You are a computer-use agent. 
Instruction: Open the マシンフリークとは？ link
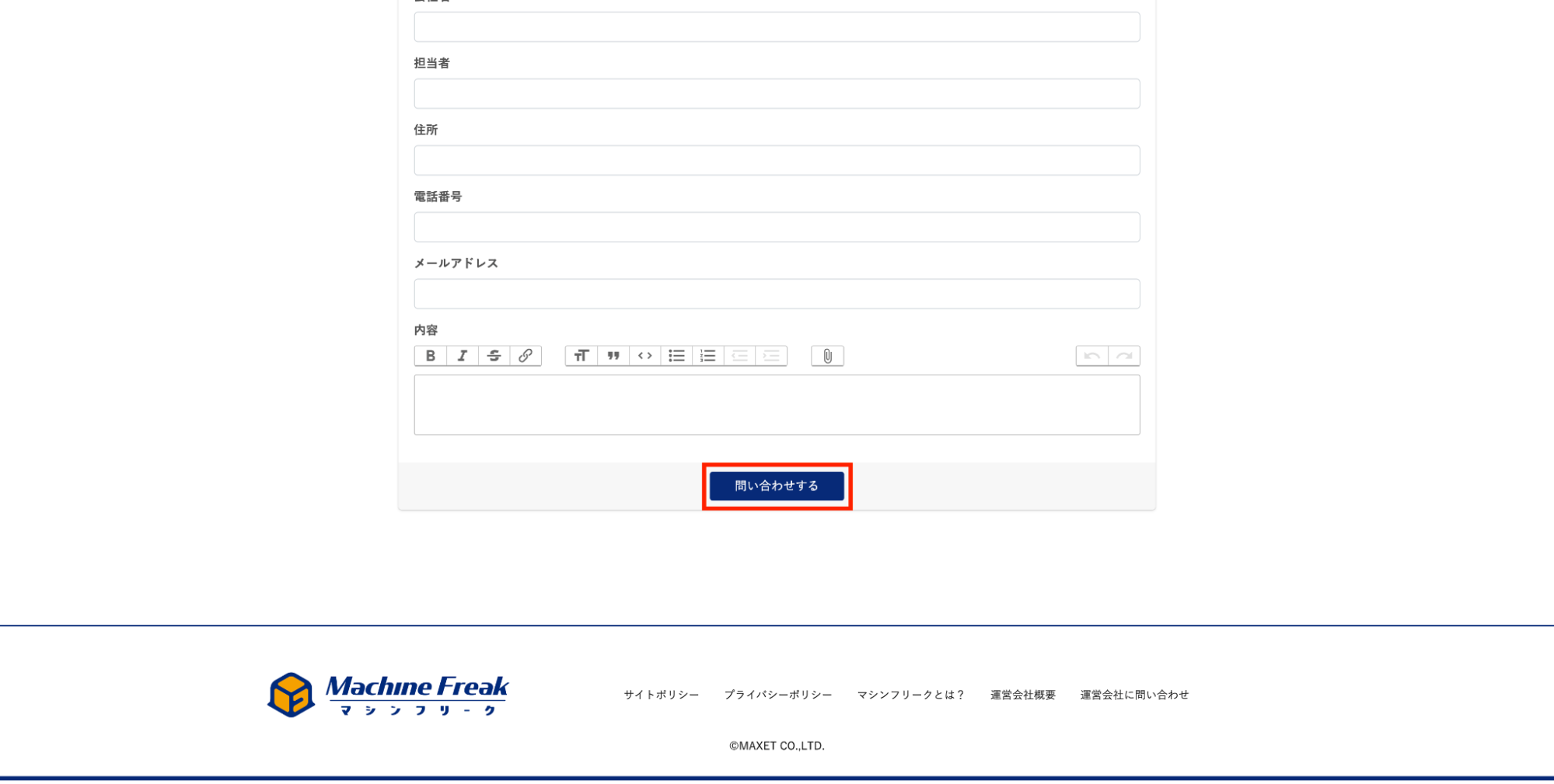coord(910,695)
